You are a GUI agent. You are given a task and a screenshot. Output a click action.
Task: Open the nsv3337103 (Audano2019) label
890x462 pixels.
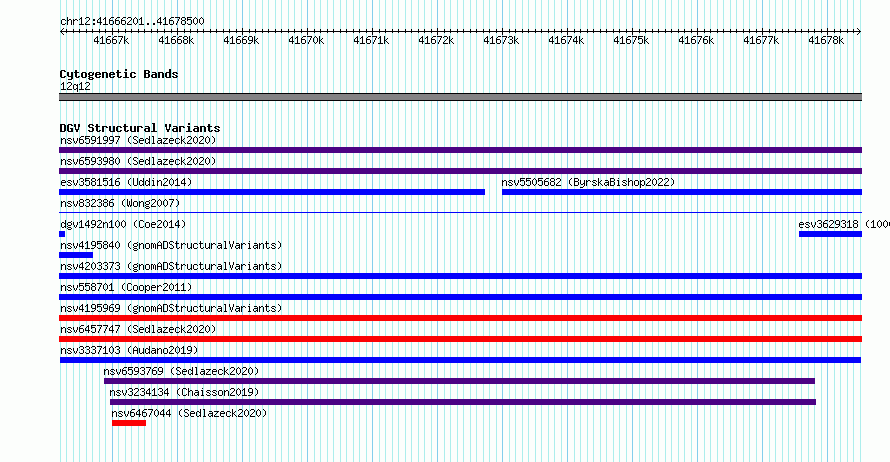tap(129, 350)
